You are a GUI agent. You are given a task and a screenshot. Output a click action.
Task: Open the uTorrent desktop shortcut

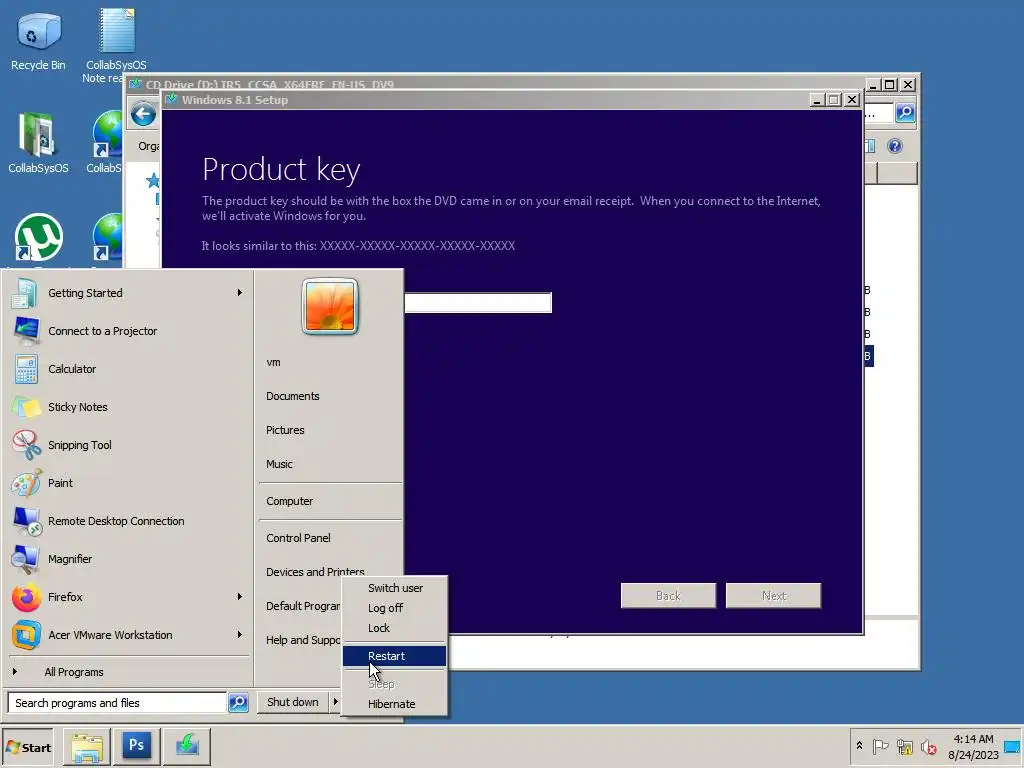pyautogui.click(x=39, y=238)
